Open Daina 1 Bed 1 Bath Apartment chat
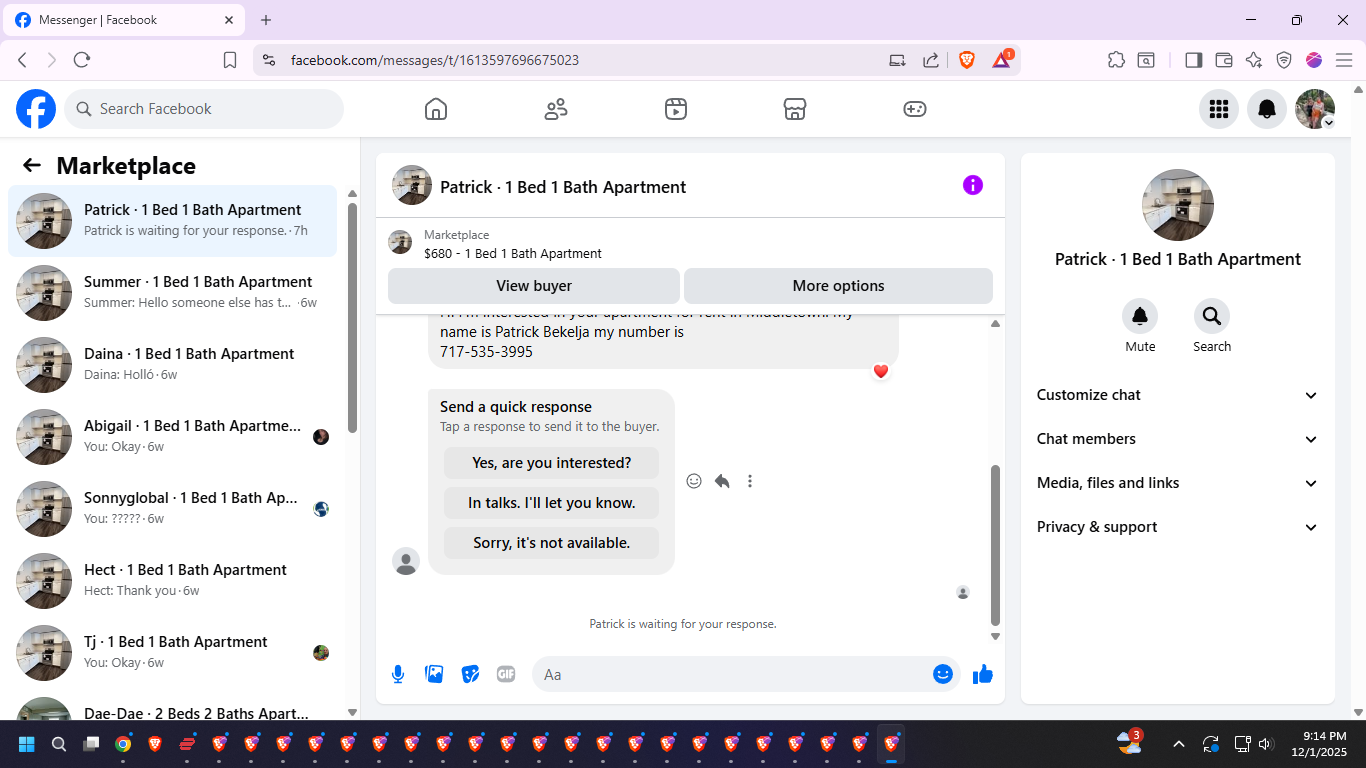Image resolution: width=1366 pixels, height=768 pixels. pos(172,365)
